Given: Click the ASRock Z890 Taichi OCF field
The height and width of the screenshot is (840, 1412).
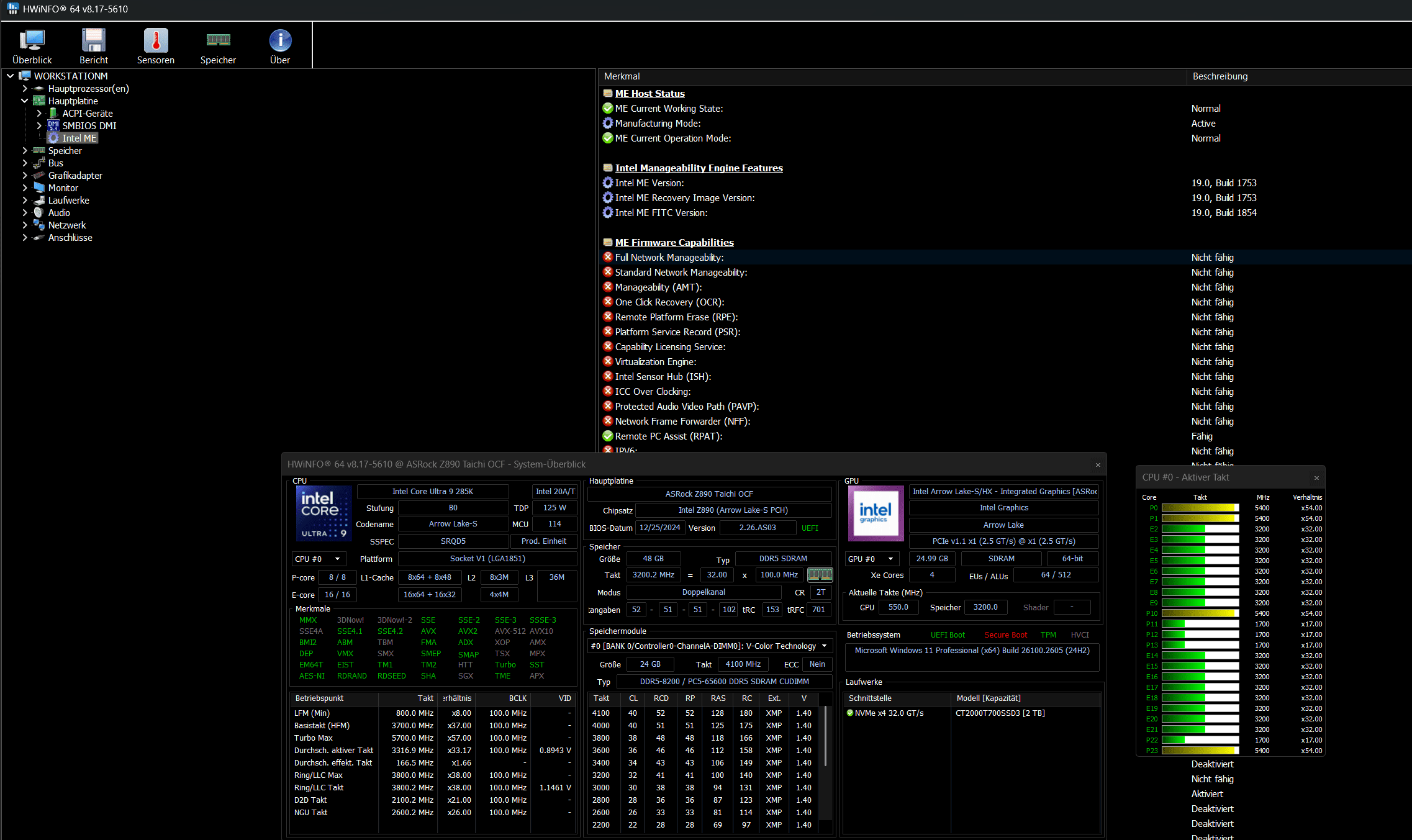Looking at the screenshot, I should tap(709, 494).
